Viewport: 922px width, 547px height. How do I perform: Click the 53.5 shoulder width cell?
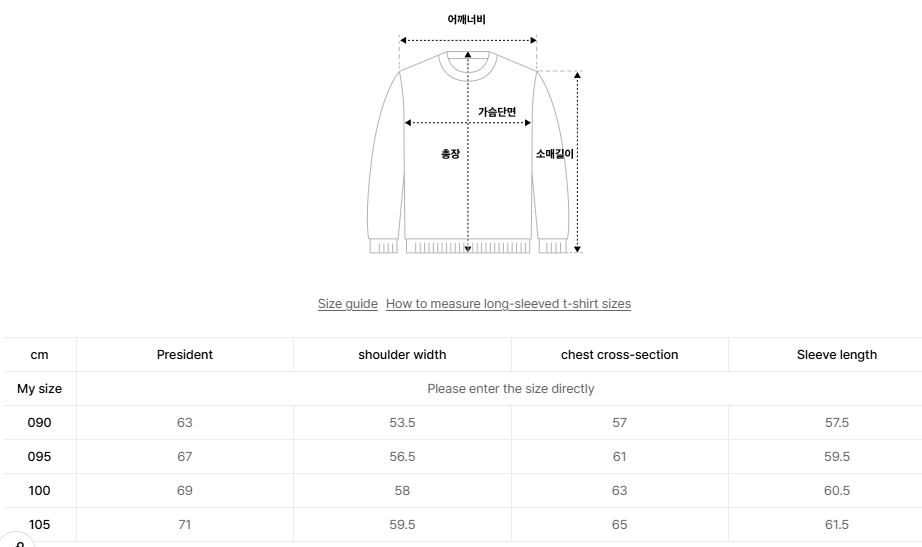(x=402, y=423)
